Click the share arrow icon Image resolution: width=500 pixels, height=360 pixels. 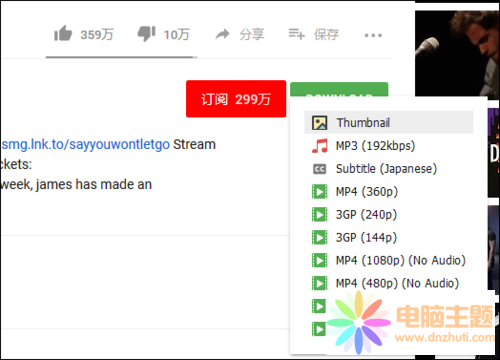pyautogui.click(x=222, y=34)
